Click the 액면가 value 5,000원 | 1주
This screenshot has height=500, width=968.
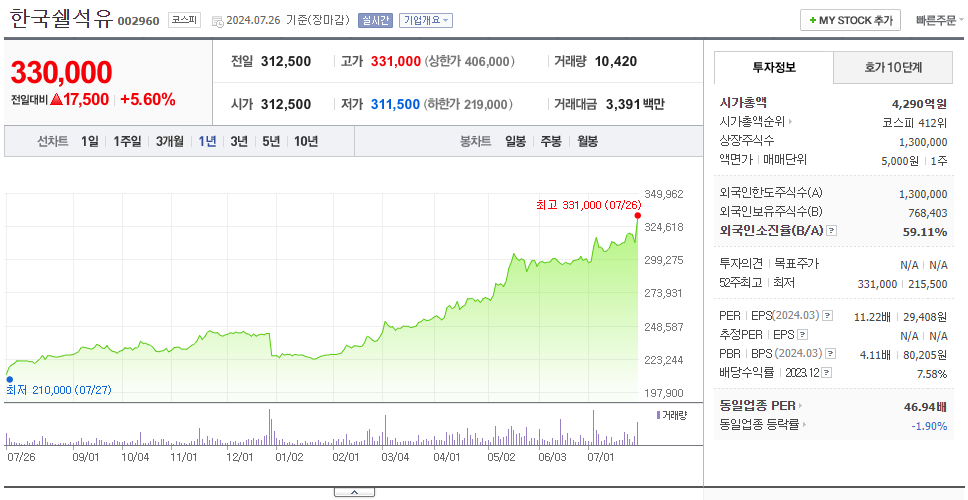click(x=914, y=160)
